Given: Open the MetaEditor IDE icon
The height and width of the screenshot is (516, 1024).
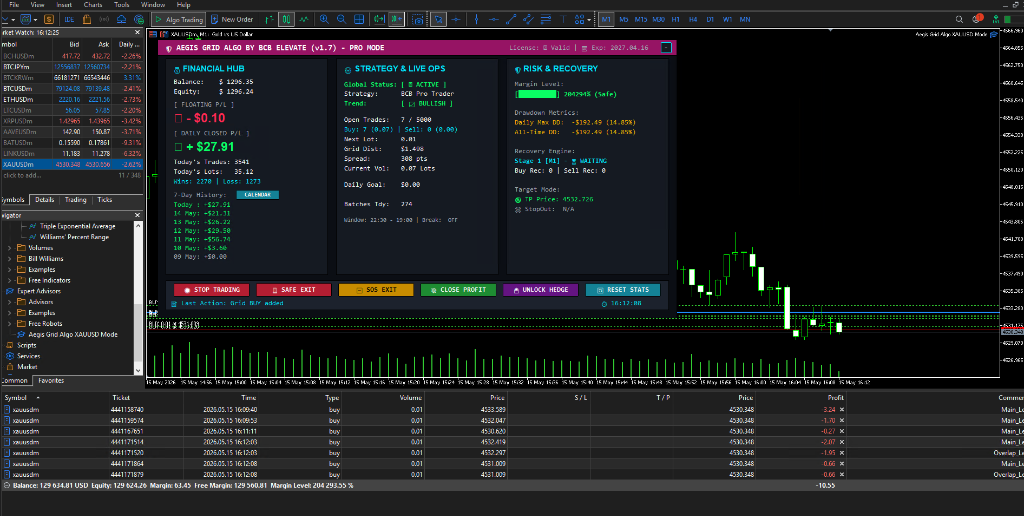Looking at the screenshot, I should (69, 20).
